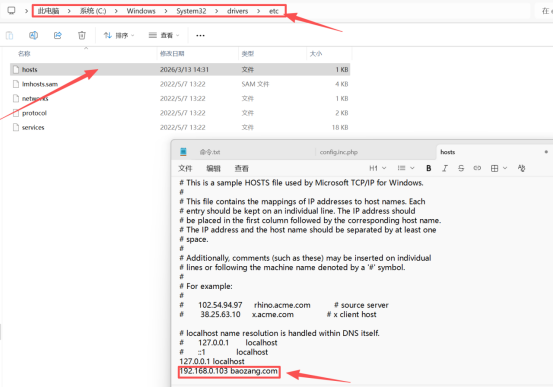Image resolution: width=554 pixels, height=388 pixels.
Task: Click the file icon beside lmhosts.sam
Action: pos(16,84)
